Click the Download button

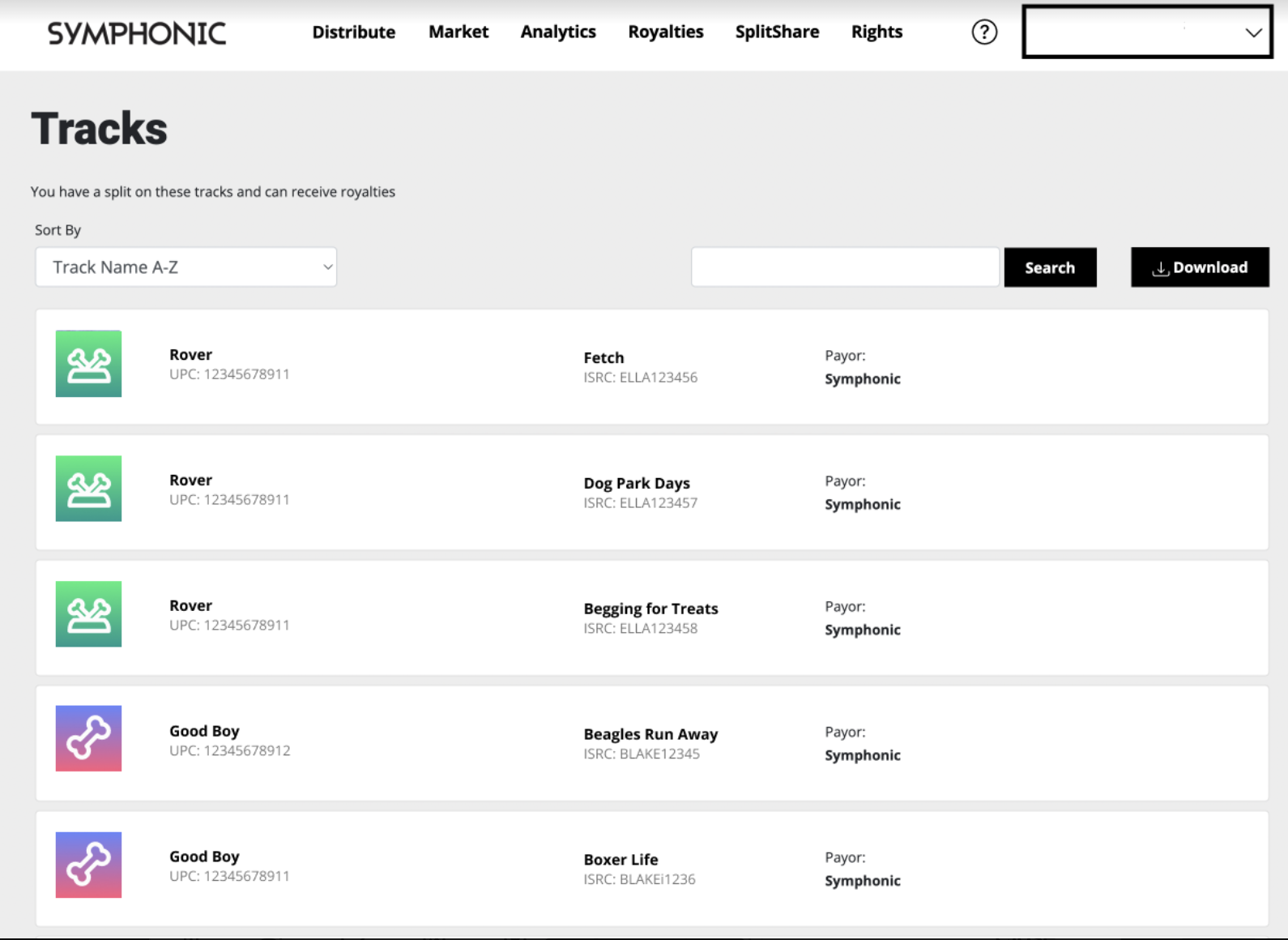click(x=1200, y=267)
